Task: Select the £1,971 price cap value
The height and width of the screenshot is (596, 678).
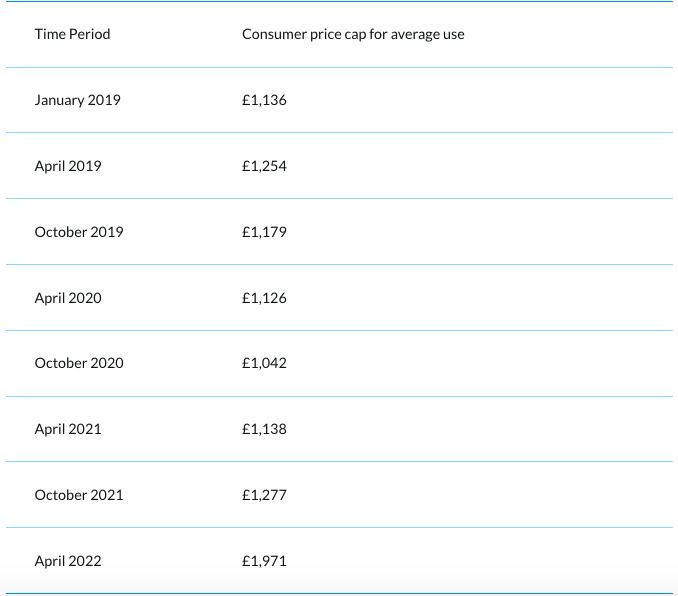Action: 264,561
